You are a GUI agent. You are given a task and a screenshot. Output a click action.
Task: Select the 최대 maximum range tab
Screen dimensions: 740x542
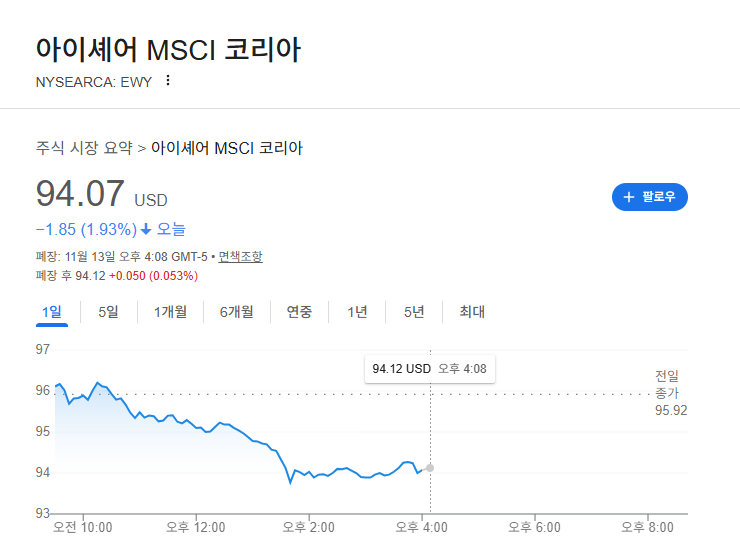(x=472, y=312)
